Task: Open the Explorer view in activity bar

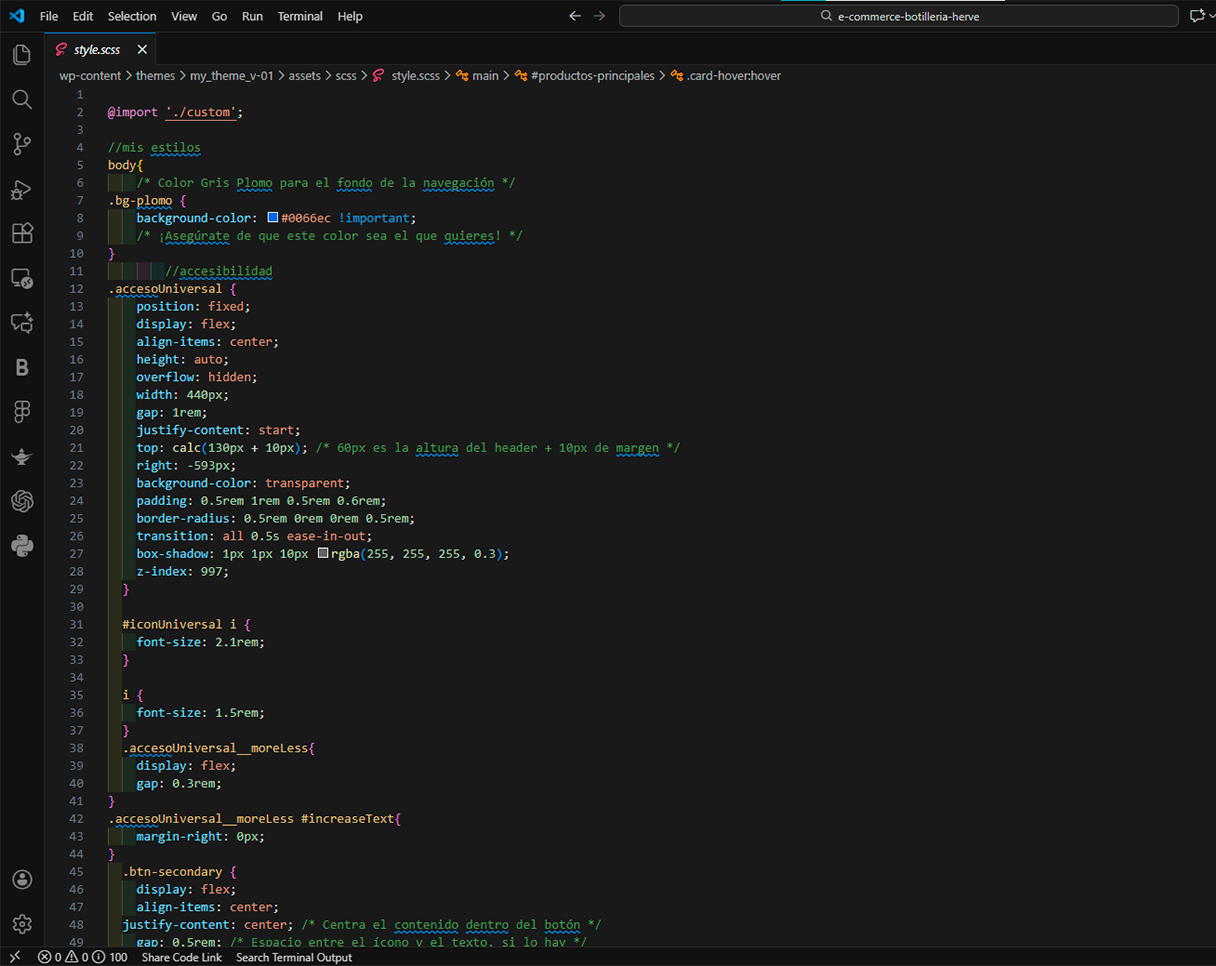Action: (x=21, y=55)
